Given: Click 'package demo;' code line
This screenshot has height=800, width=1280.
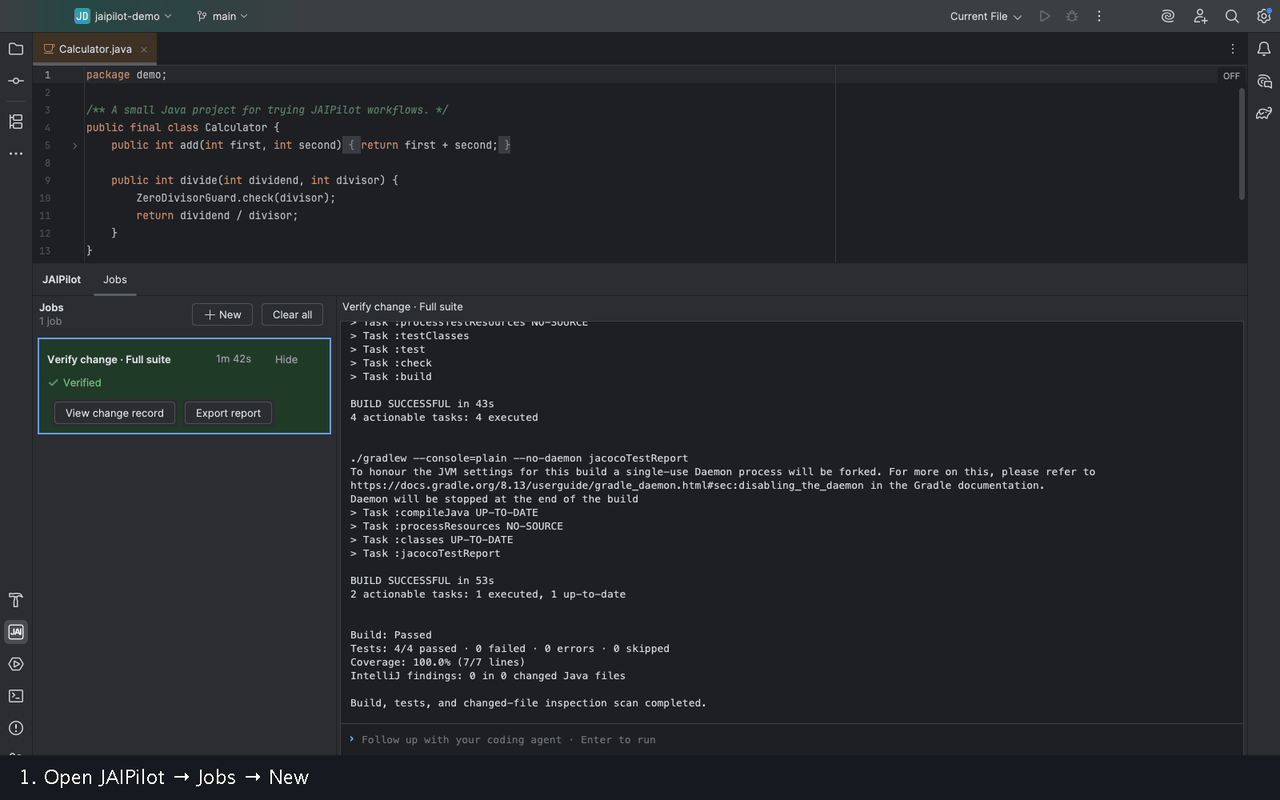Looking at the screenshot, I should point(127,75).
